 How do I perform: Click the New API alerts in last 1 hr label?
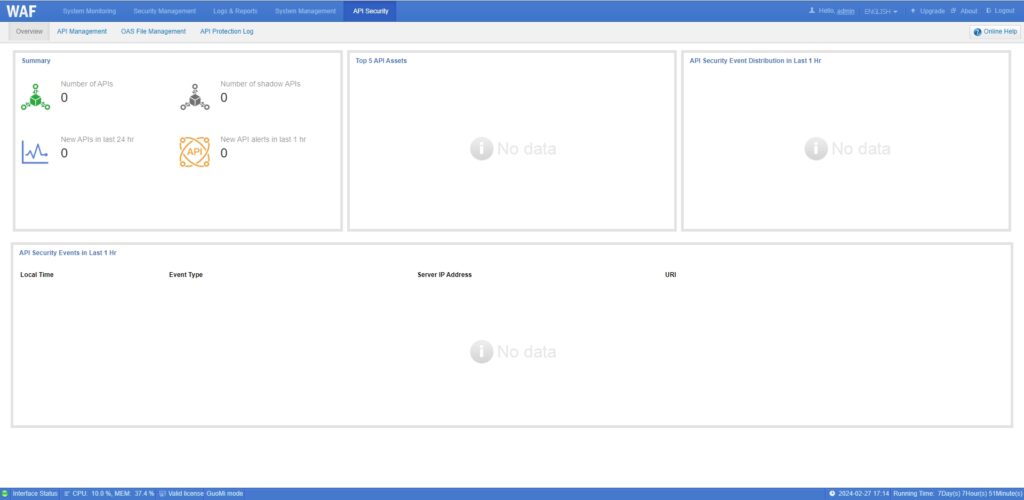click(263, 139)
